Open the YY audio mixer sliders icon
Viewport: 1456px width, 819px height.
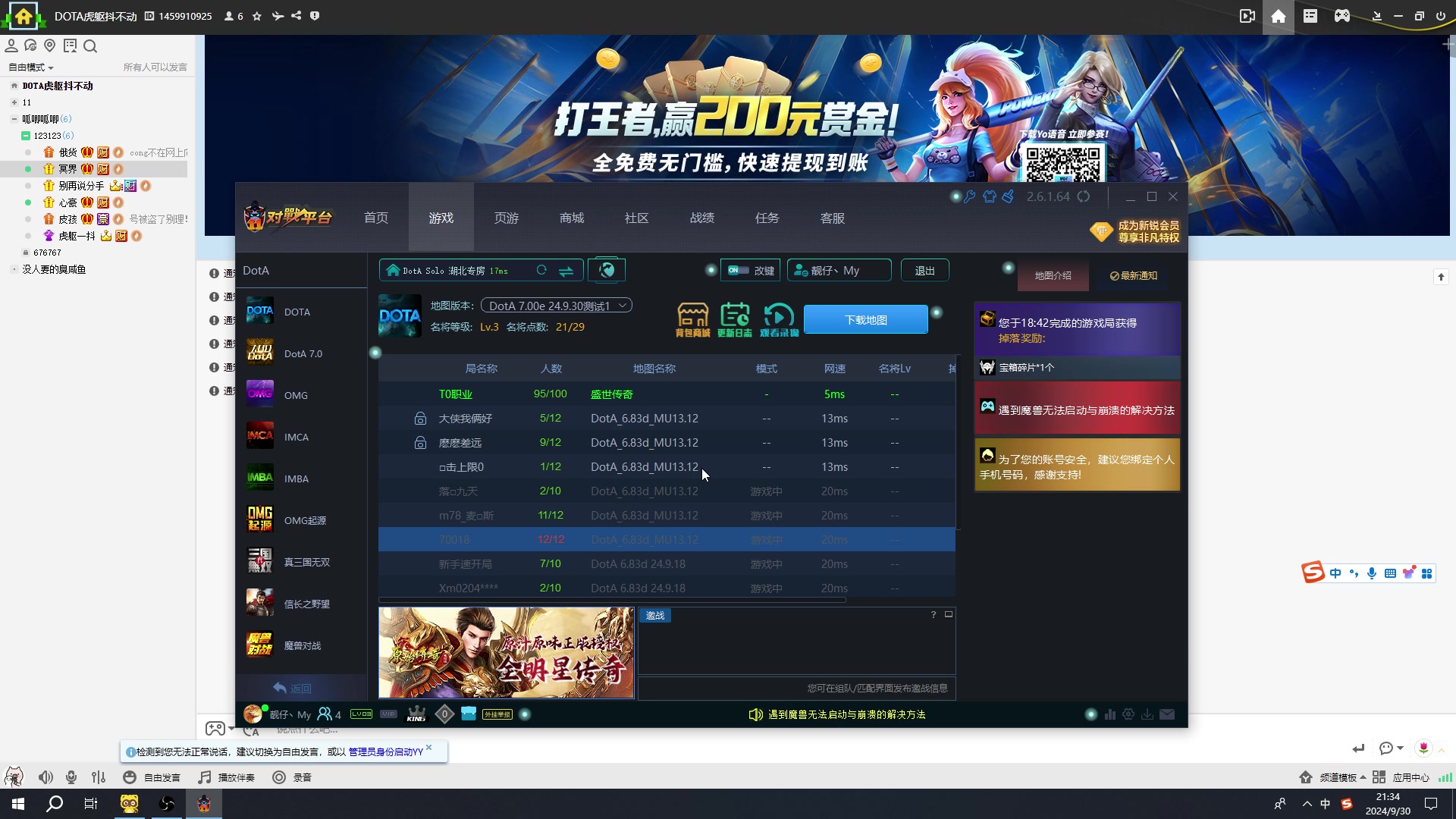[x=99, y=777]
